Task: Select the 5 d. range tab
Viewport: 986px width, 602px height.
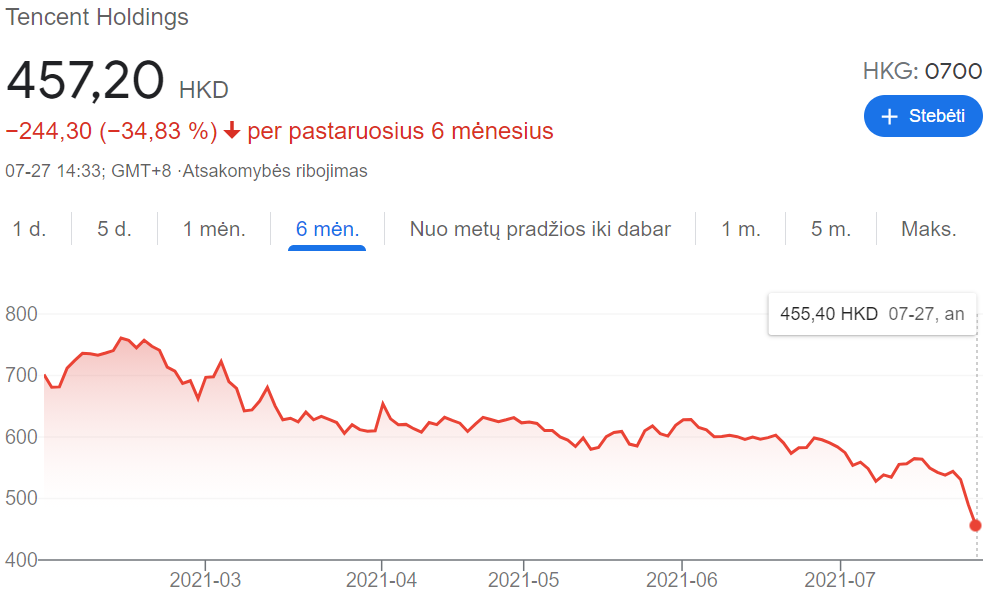Action: (x=114, y=228)
